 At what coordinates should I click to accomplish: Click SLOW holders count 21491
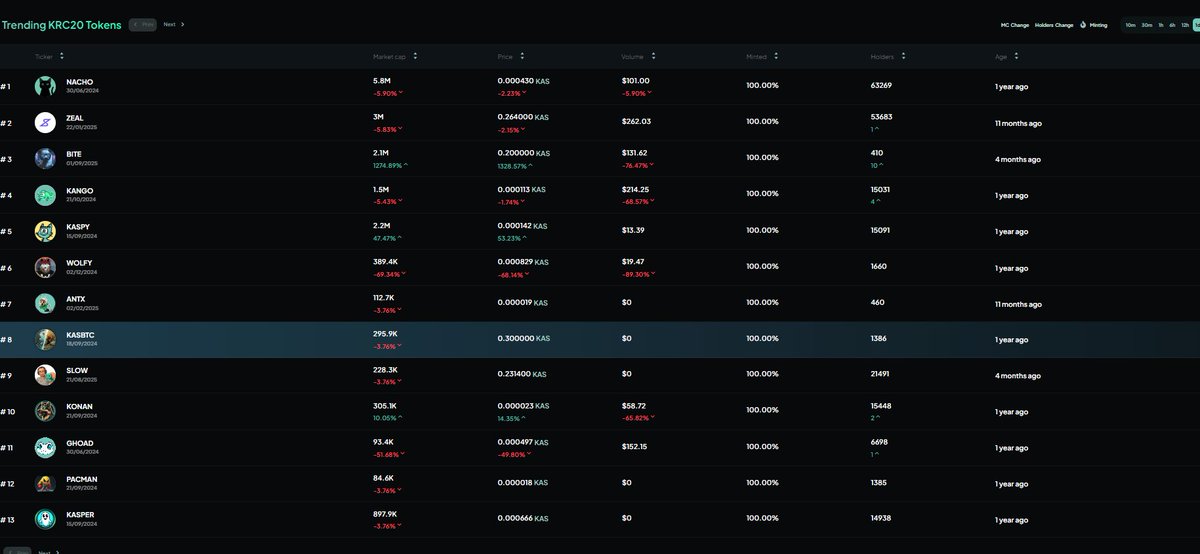pos(881,373)
